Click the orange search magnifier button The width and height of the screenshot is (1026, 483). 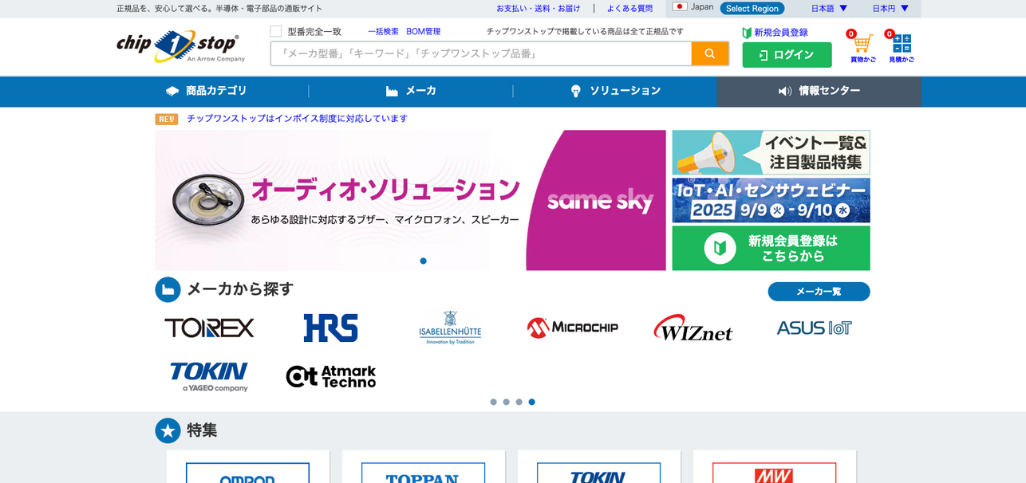tap(709, 54)
